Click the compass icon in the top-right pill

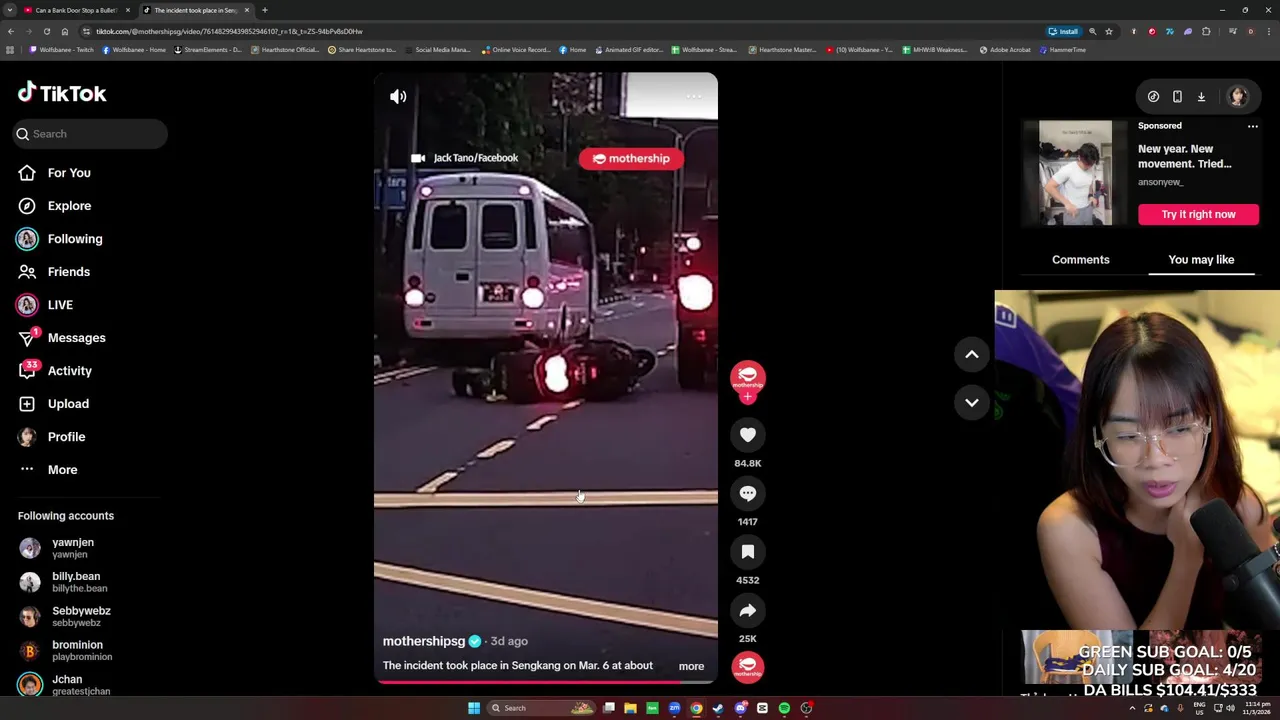pos(1153,97)
